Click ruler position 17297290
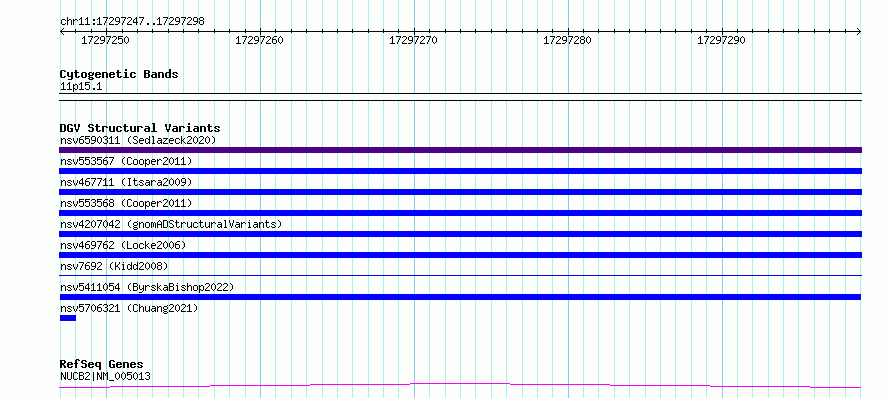890x398 pixels. coord(721,40)
